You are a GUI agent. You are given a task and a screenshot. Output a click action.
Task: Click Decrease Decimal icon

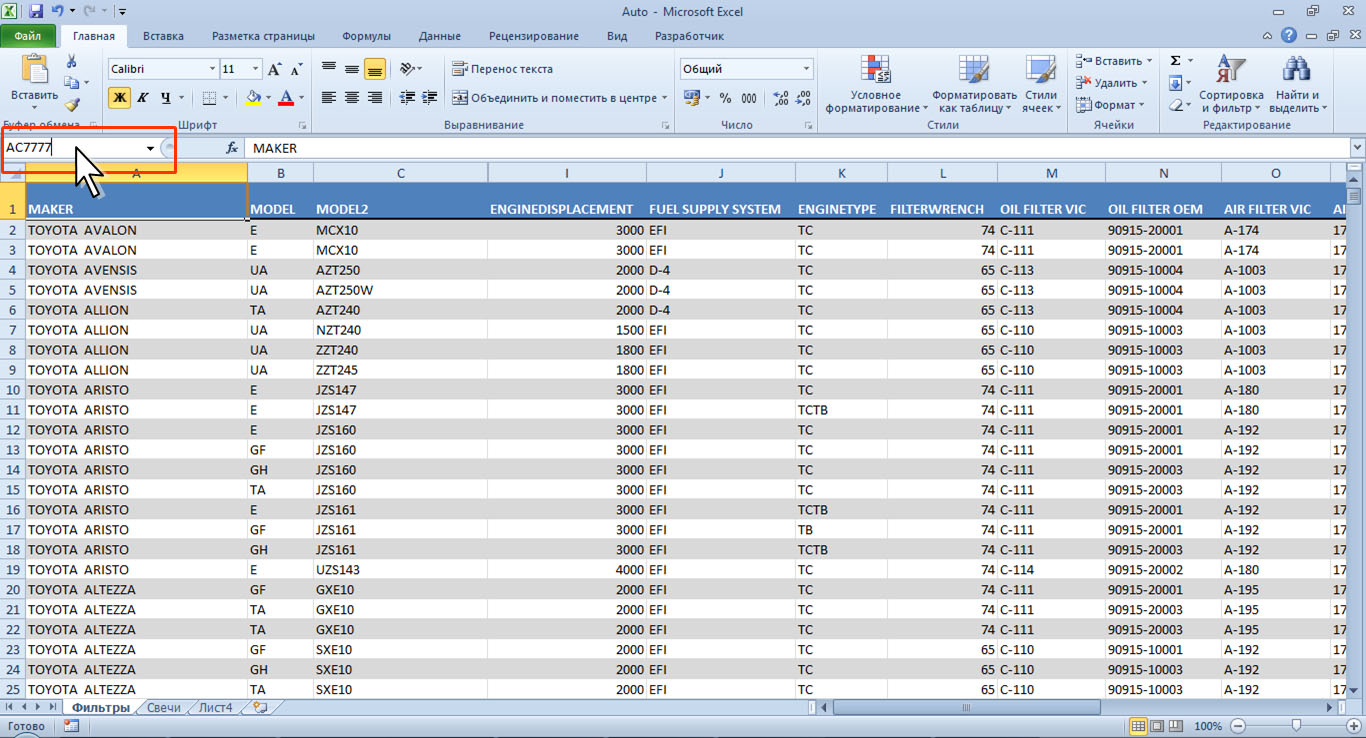805,98
